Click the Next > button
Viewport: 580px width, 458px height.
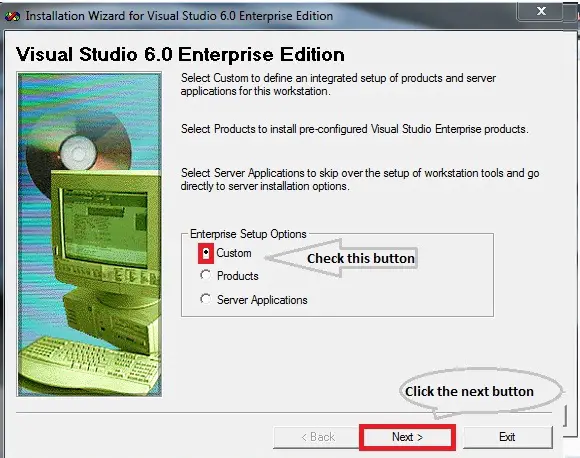pos(407,437)
